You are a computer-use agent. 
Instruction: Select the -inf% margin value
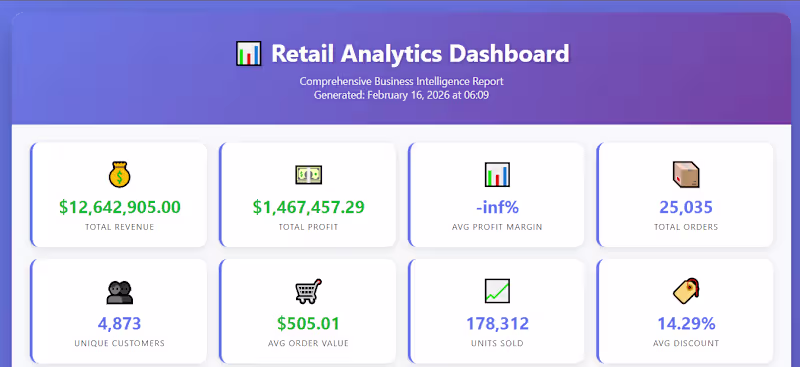497,207
